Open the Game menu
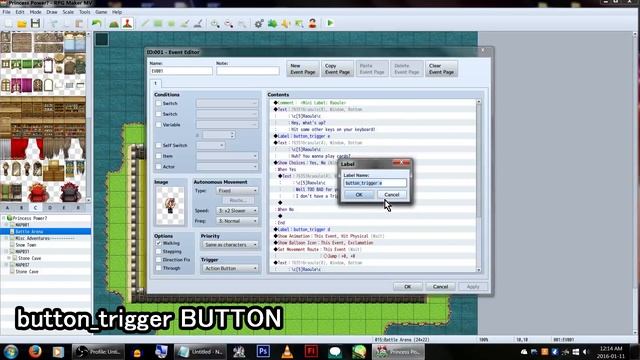This screenshot has width=640, height=360. tap(101, 12)
